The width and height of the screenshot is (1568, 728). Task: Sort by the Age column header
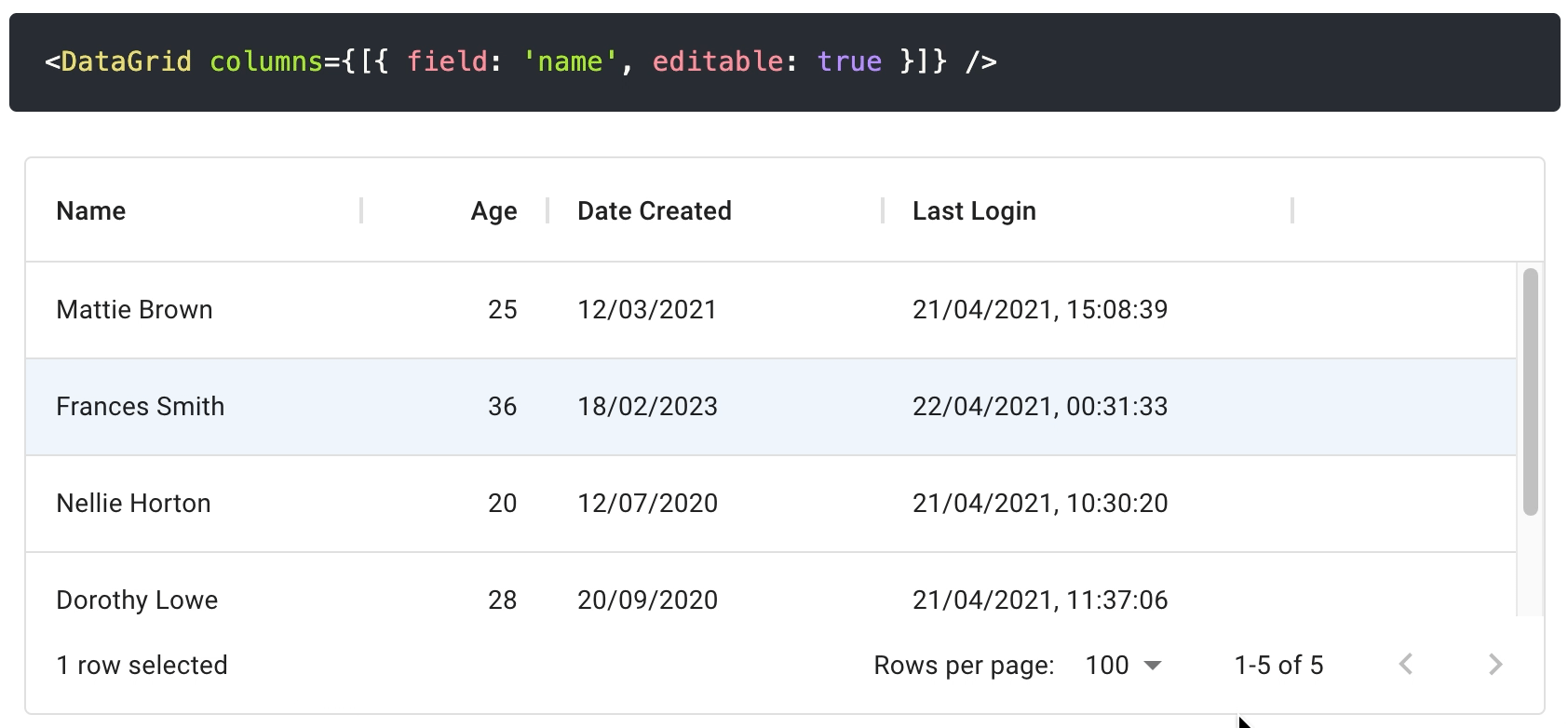[493, 211]
